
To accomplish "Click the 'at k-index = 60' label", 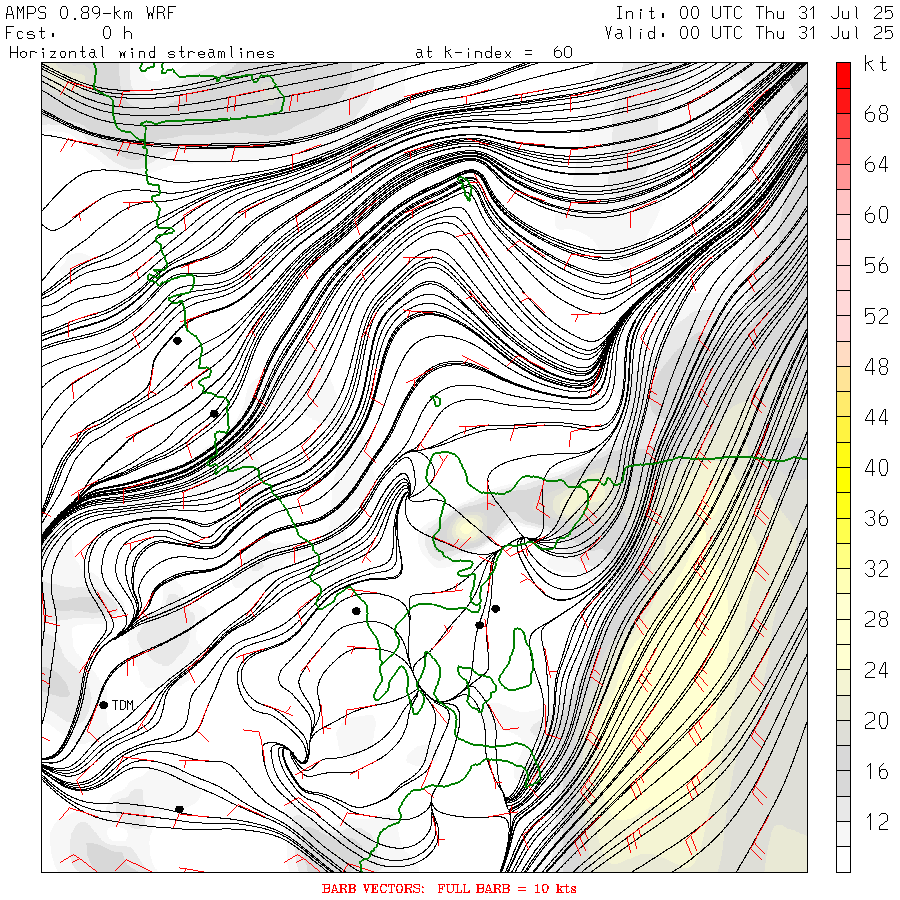I will coord(494,53).
